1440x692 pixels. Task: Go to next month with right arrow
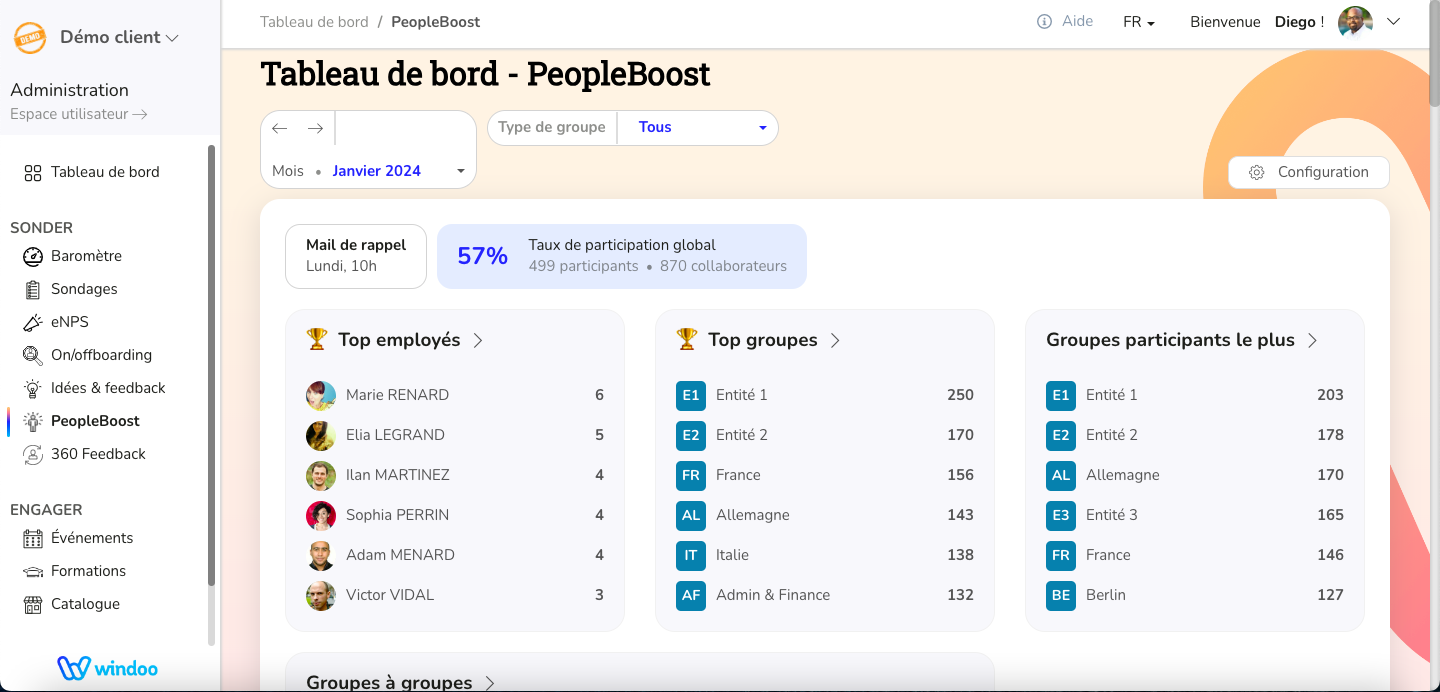[x=315, y=128]
